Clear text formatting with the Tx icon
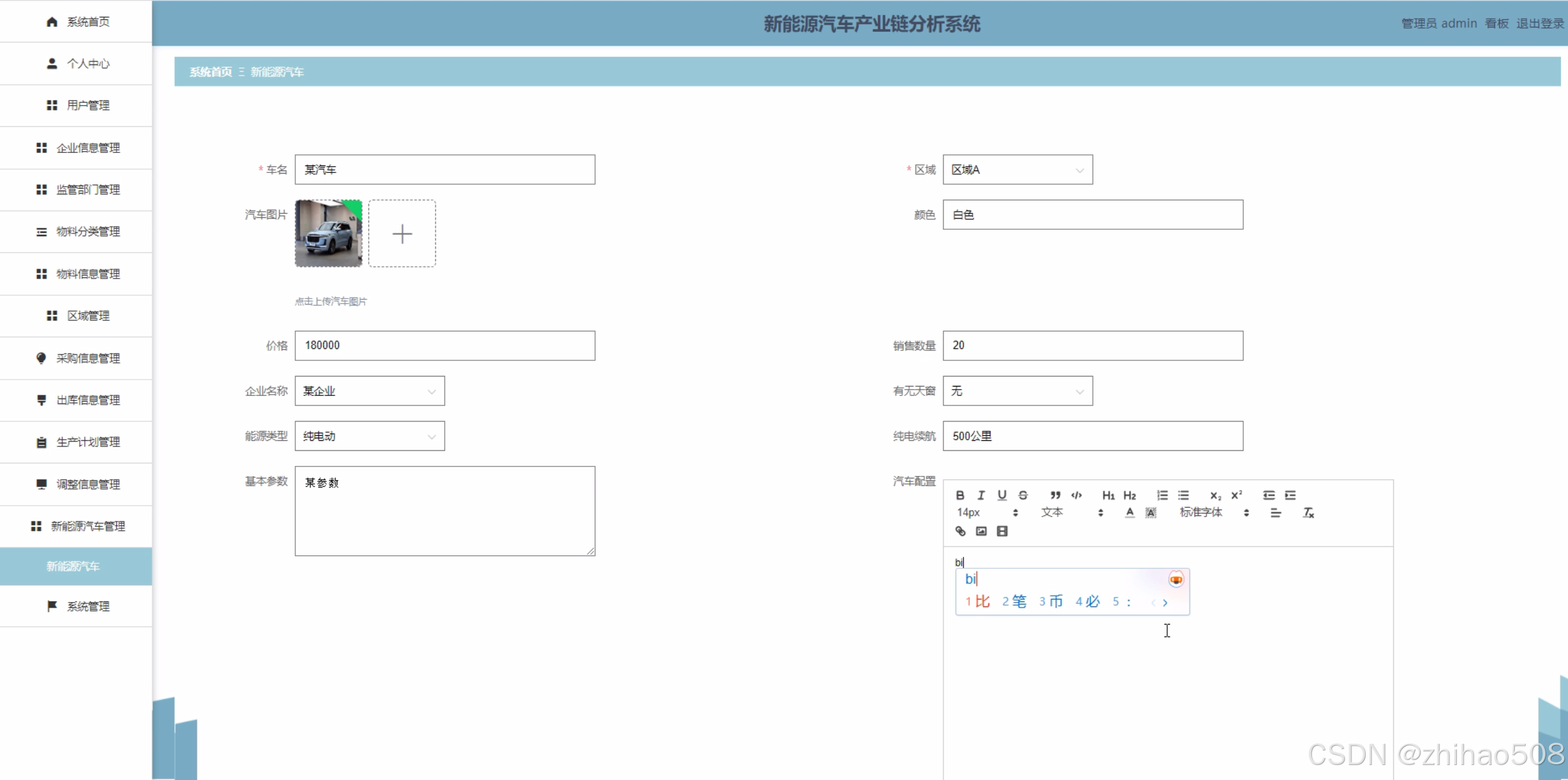The width and height of the screenshot is (1568, 780). pyautogui.click(x=1308, y=513)
